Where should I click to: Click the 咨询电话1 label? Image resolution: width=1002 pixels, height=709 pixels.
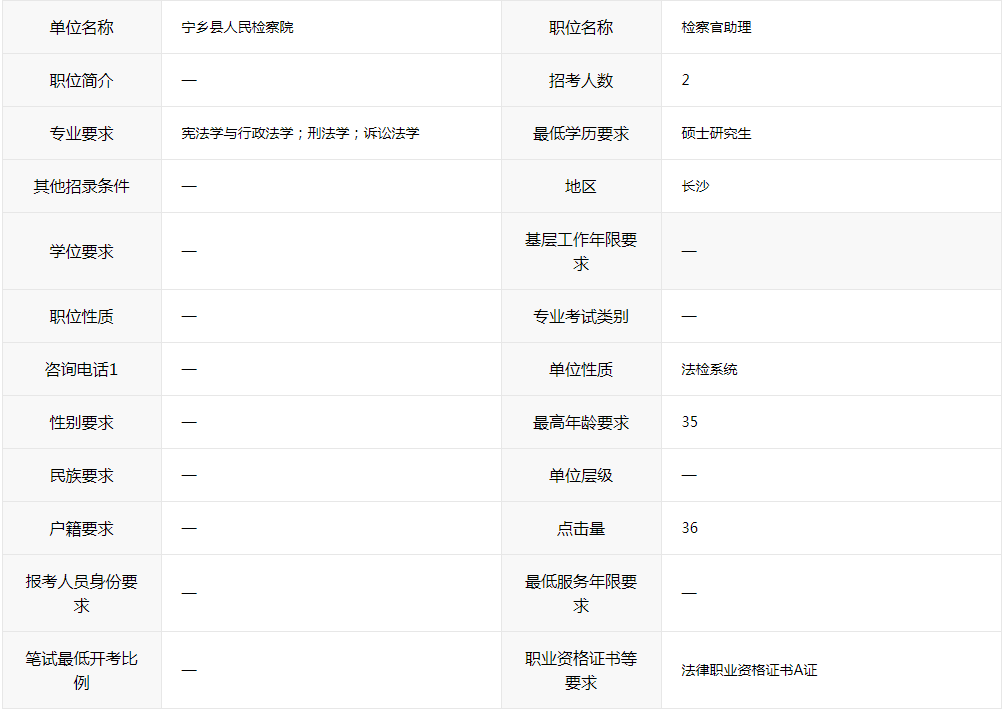pos(82,370)
